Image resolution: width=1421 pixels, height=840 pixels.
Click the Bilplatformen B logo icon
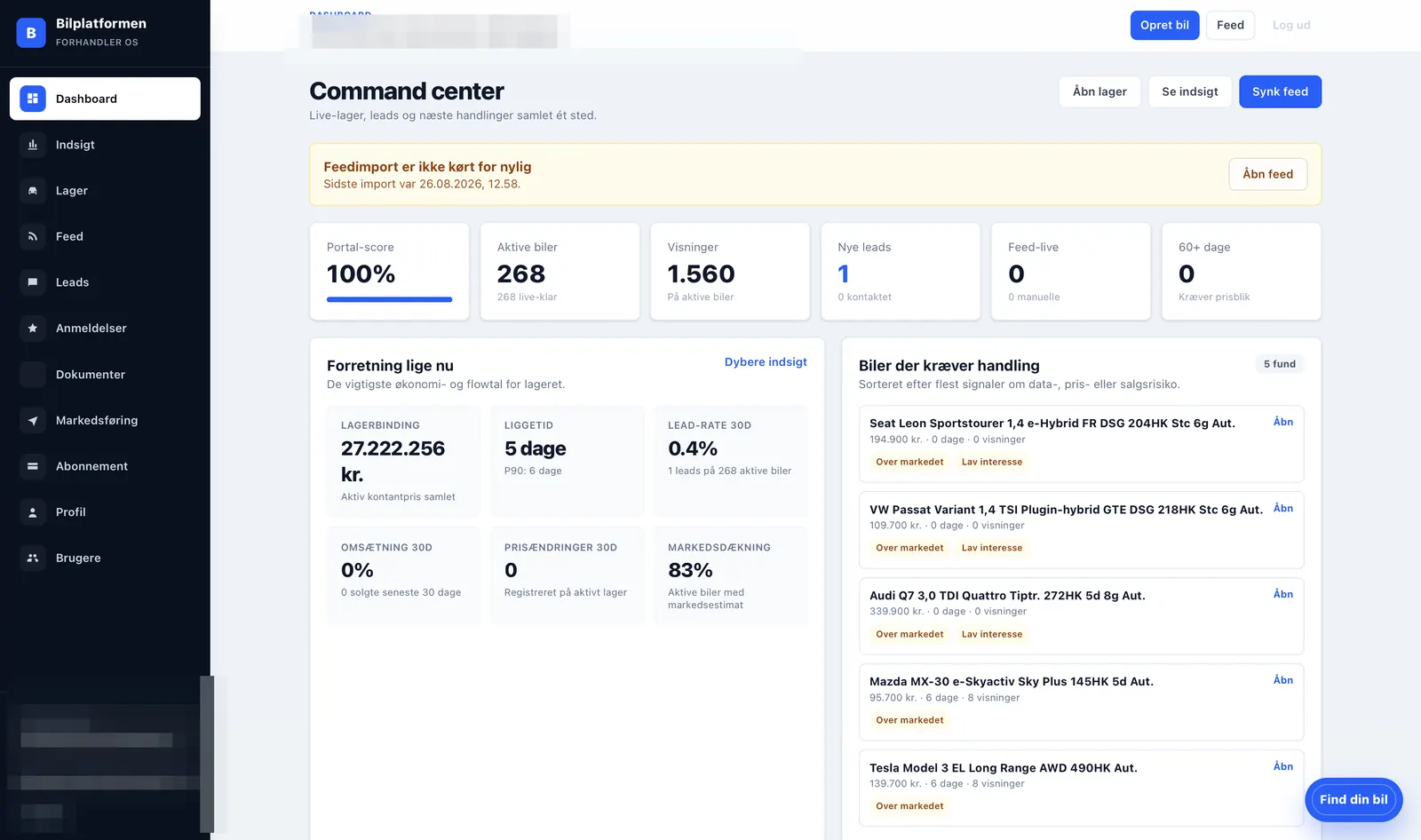click(x=31, y=32)
